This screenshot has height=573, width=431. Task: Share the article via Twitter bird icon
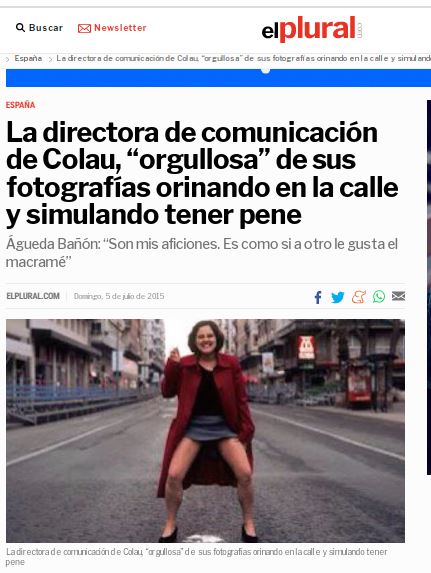pos(337,297)
